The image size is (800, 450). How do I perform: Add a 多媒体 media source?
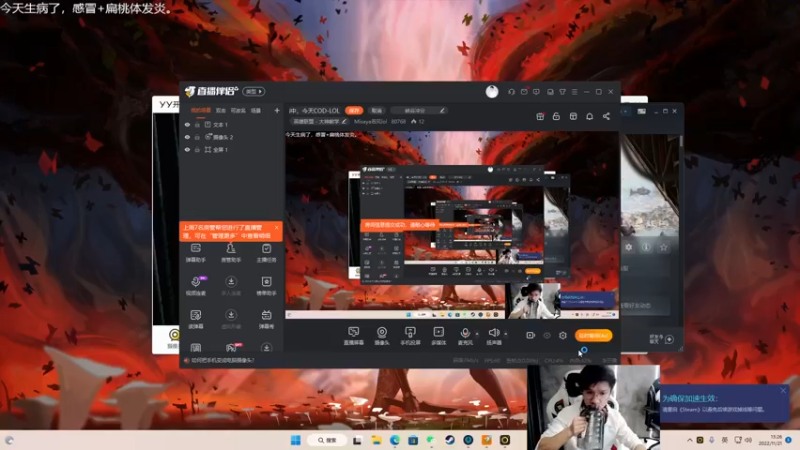pos(438,336)
